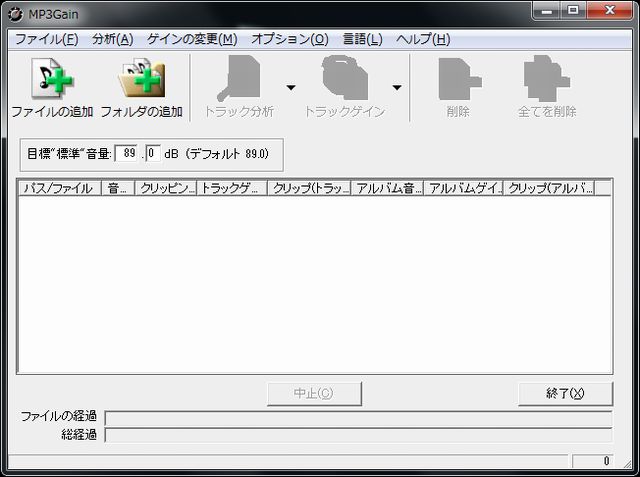Focus the target volume field showing 89
The image size is (640, 477).
[127, 153]
